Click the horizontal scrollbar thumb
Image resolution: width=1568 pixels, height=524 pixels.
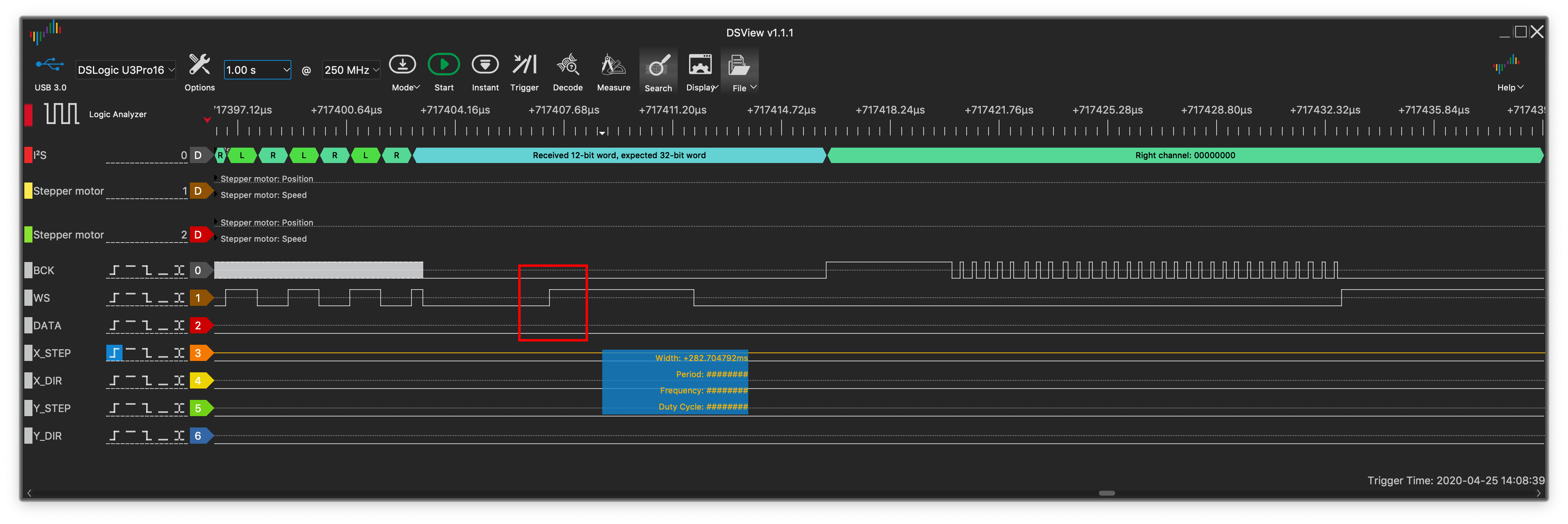pyautogui.click(x=1106, y=493)
